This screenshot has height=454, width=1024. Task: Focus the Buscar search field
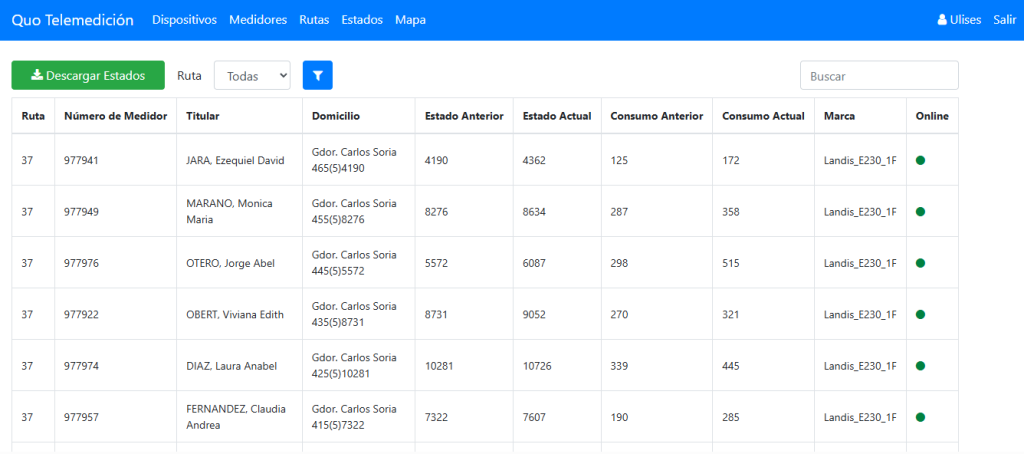coord(879,75)
